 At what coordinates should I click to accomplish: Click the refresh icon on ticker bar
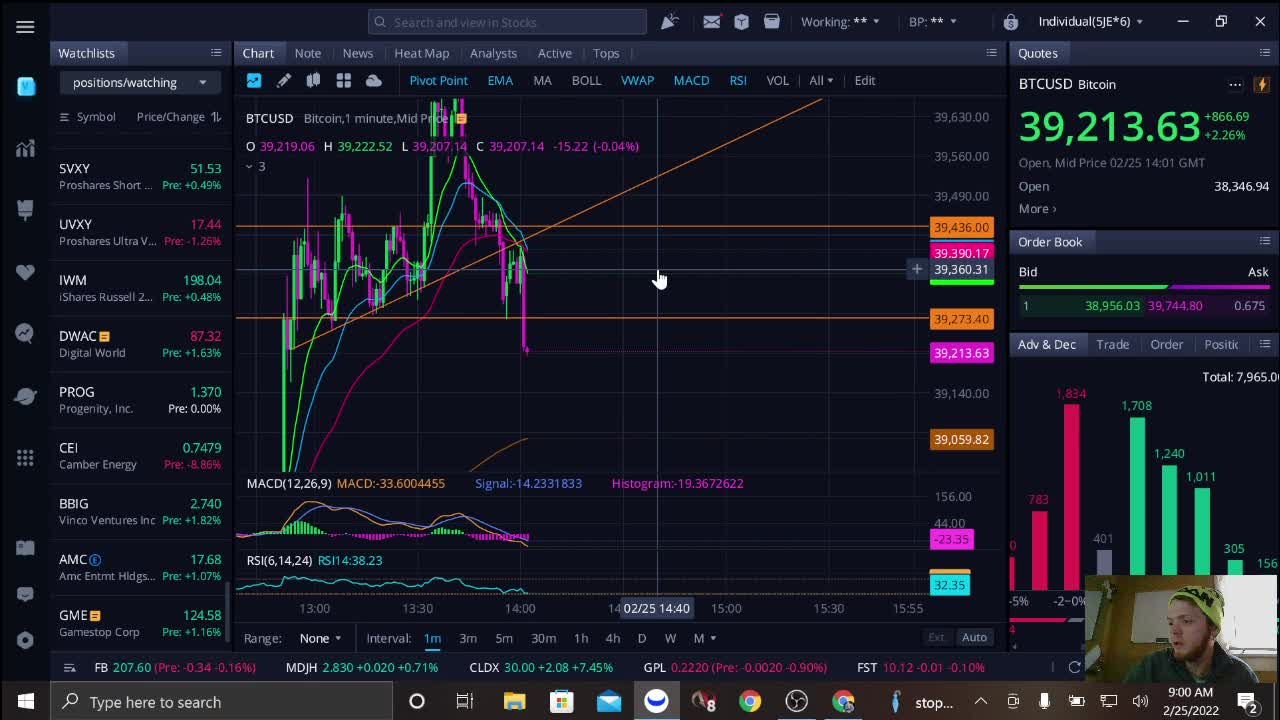coord(1075,667)
